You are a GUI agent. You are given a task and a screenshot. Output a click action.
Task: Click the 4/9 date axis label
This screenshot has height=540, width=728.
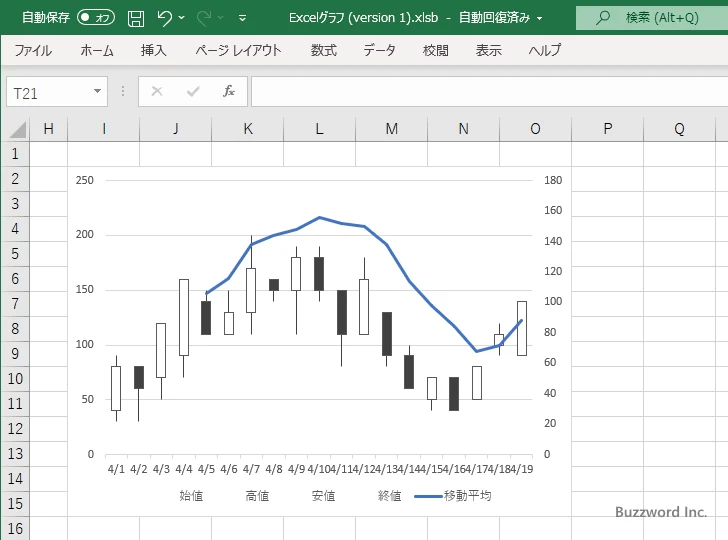pyautogui.click(x=296, y=469)
